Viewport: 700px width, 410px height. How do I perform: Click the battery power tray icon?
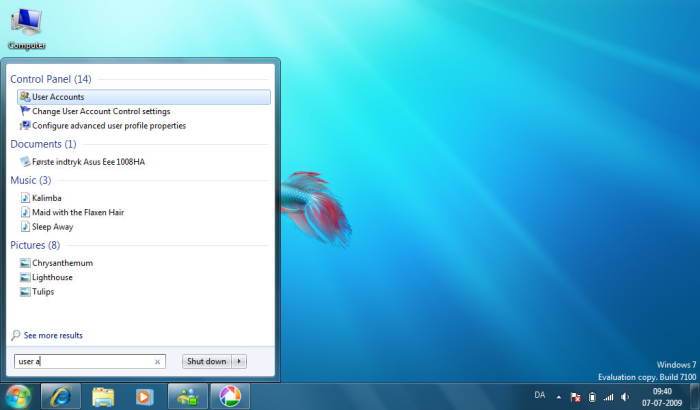click(x=592, y=397)
